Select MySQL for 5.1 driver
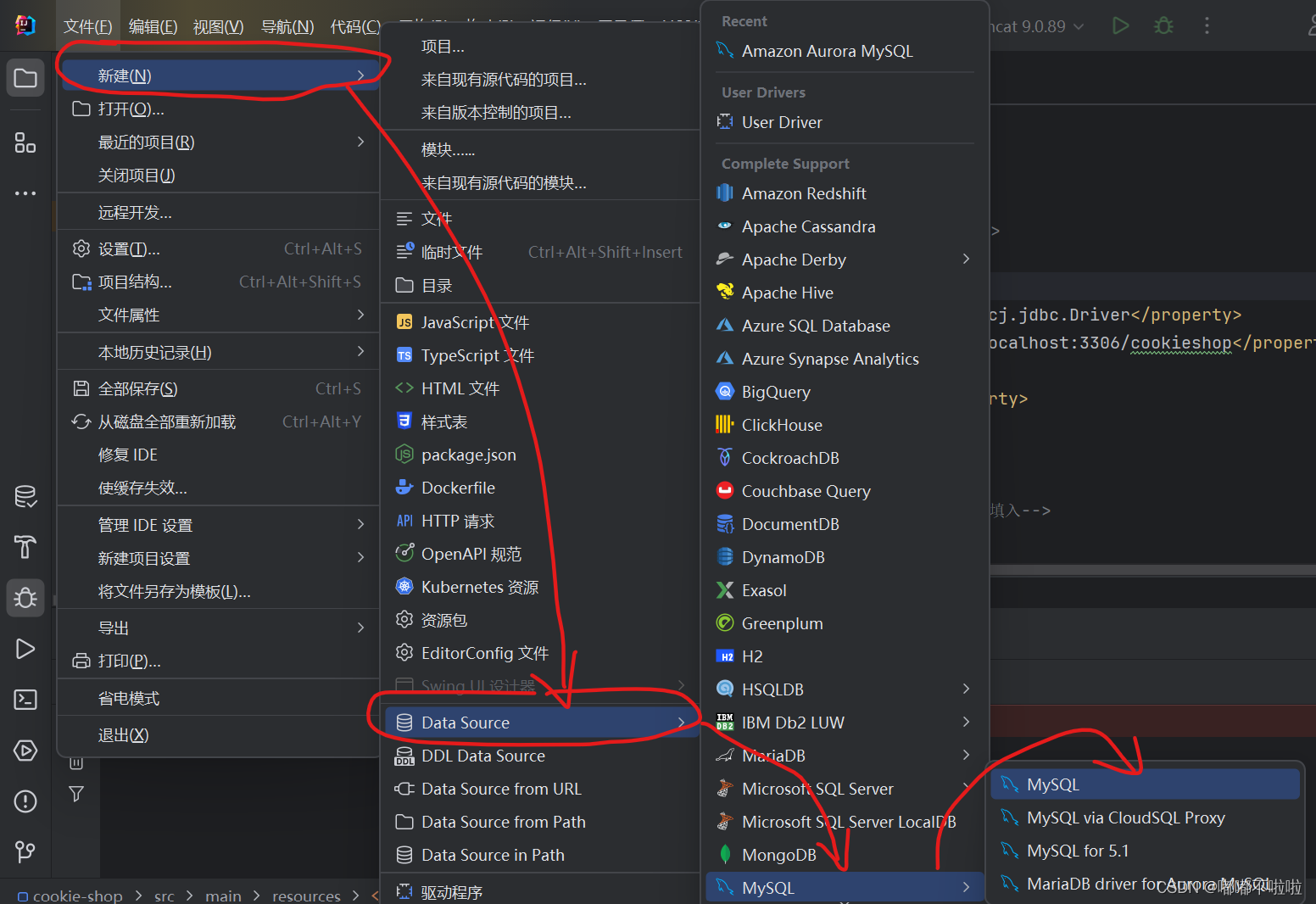 pos(1145,851)
